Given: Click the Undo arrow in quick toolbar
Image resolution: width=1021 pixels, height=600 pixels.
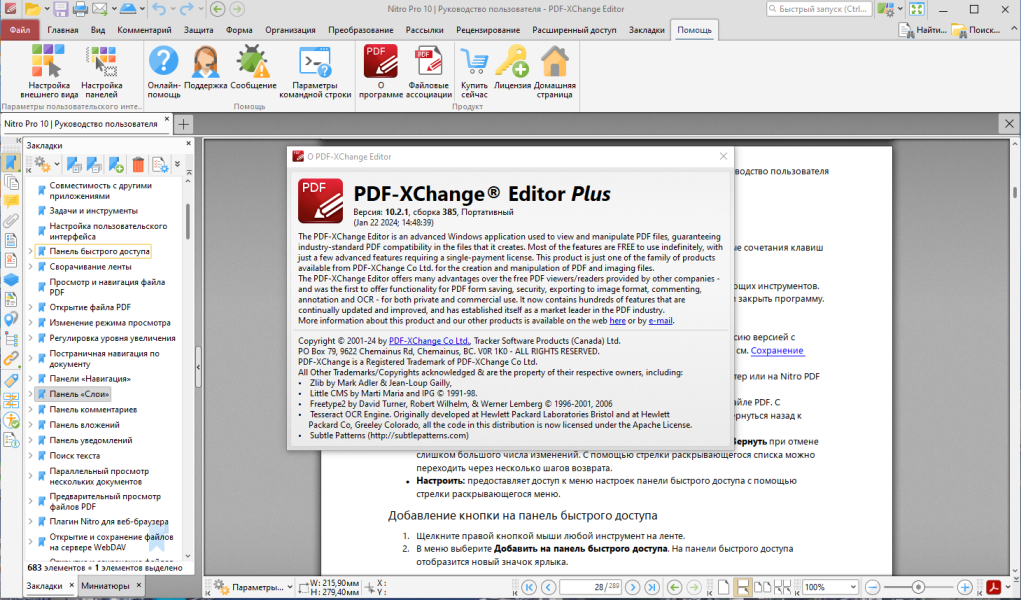Looking at the screenshot, I should pyautogui.click(x=158, y=9).
